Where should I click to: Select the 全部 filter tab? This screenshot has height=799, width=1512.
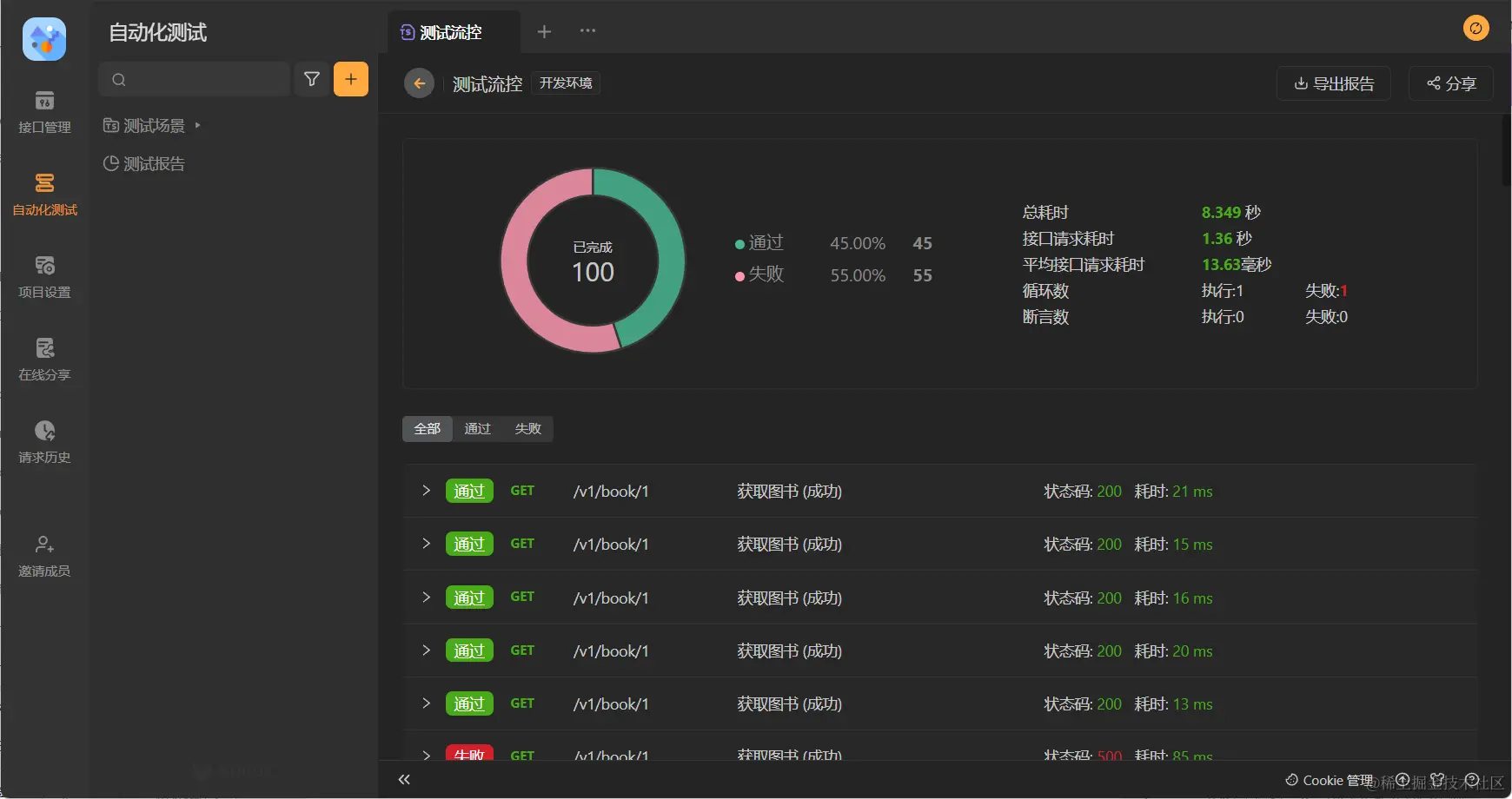[x=428, y=429]
